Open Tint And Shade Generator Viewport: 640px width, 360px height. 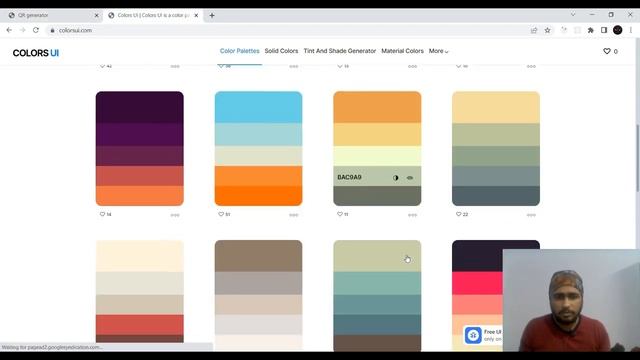[x=340, y=51]
